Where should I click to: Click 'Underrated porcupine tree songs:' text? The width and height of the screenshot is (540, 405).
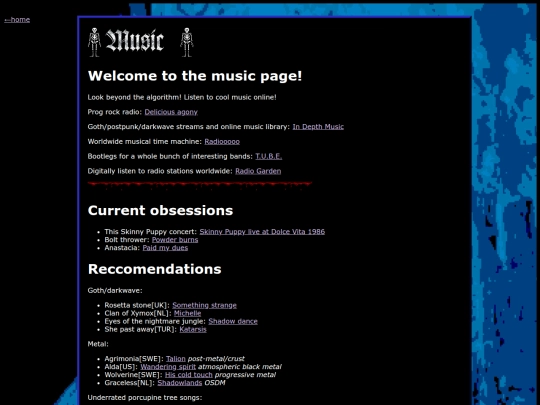(145, 398)
